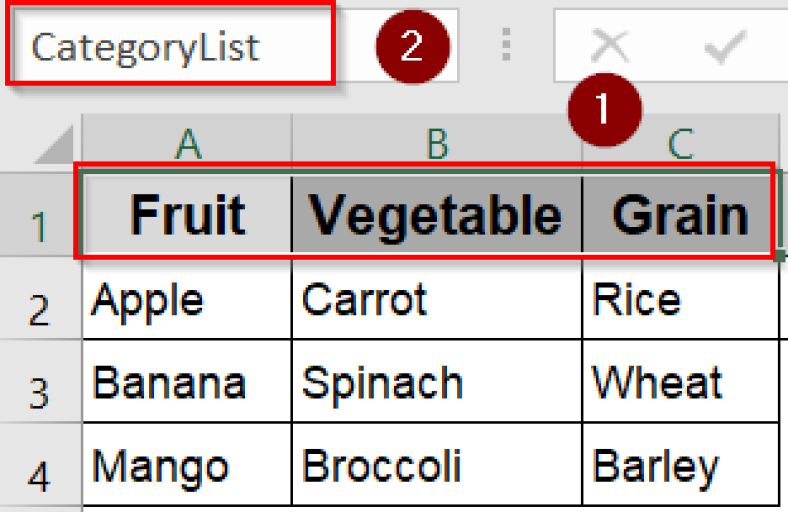Click the formula bar three-dot resize handle
This screenshot has height=512, width=788.
point(507,46)
